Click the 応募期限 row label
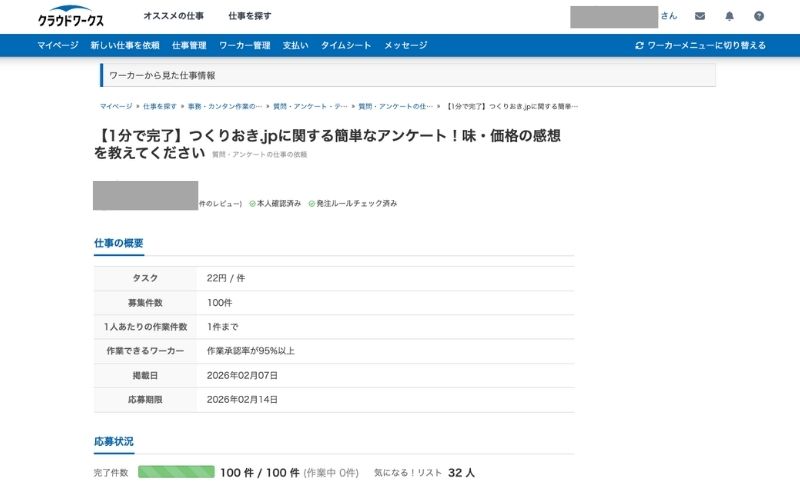The width and height of the screenshot is (800, 495). tap(145, 400)
